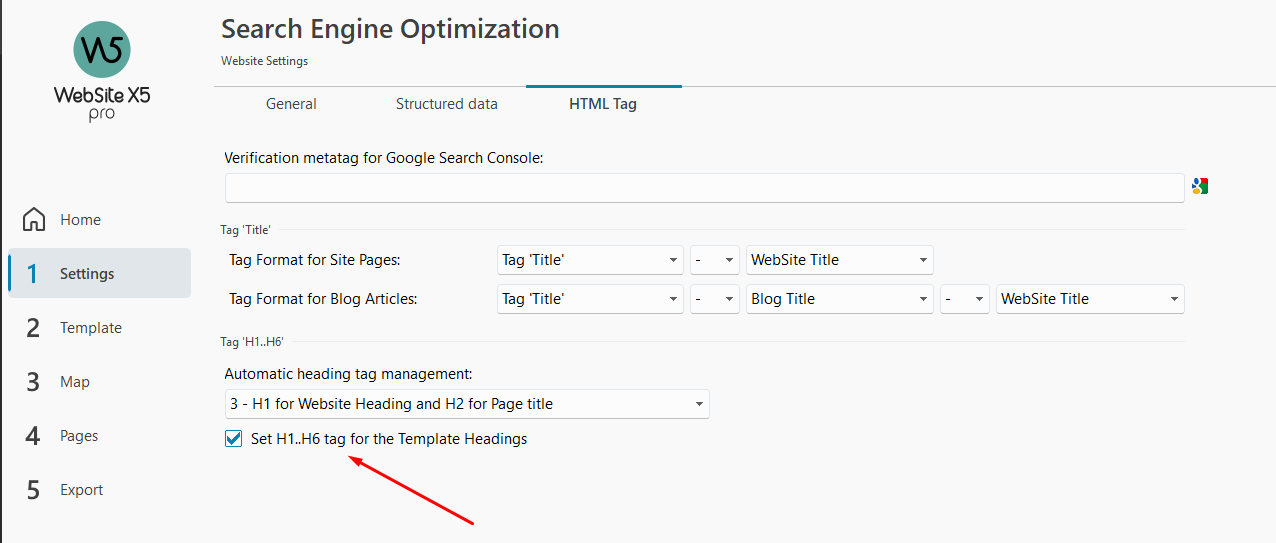Go to Template in the sidebar
The width and height of the screenshot is (1276, 543).
[x=91, y=328]
